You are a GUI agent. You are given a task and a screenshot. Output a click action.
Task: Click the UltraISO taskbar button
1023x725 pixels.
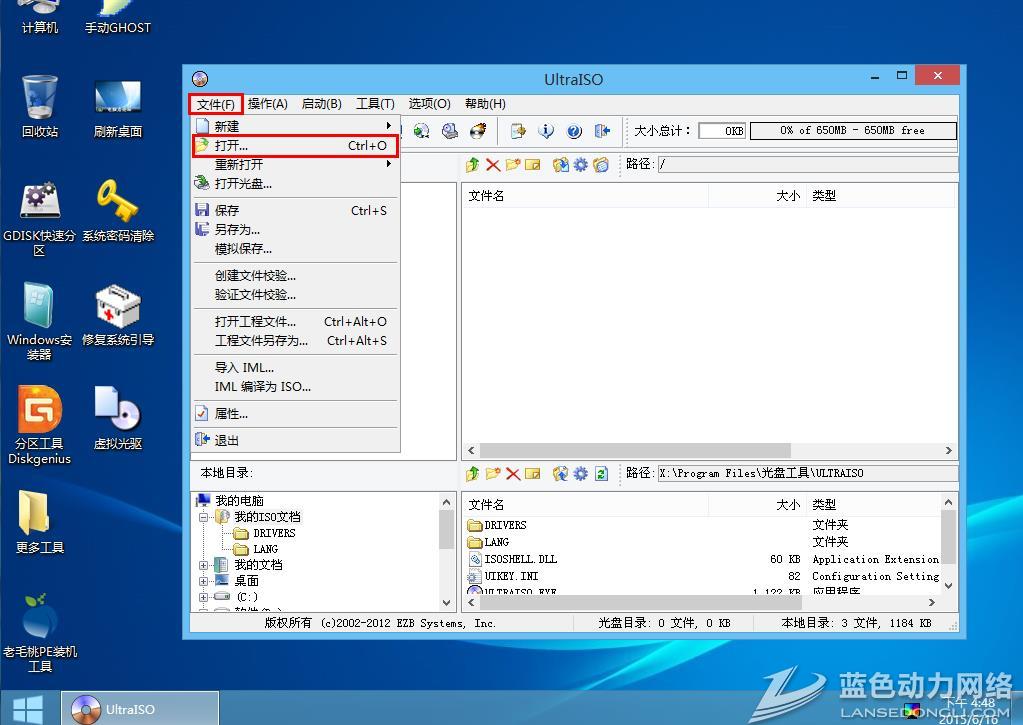tap(140, 709)
